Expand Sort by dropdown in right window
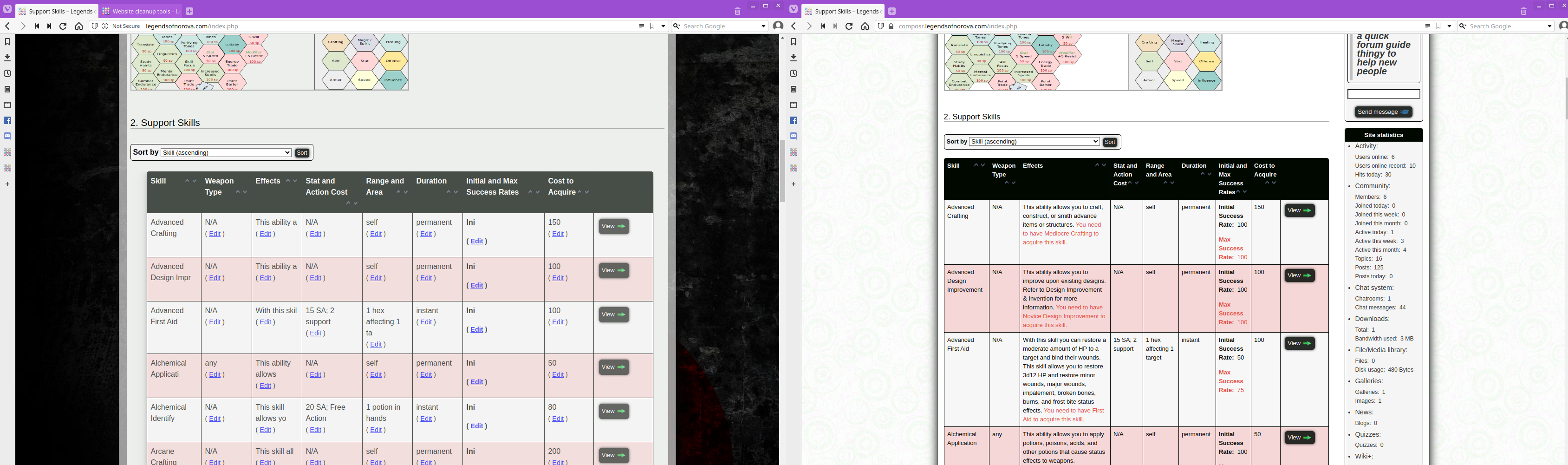1568x465 pixels. pos(1034,142)
